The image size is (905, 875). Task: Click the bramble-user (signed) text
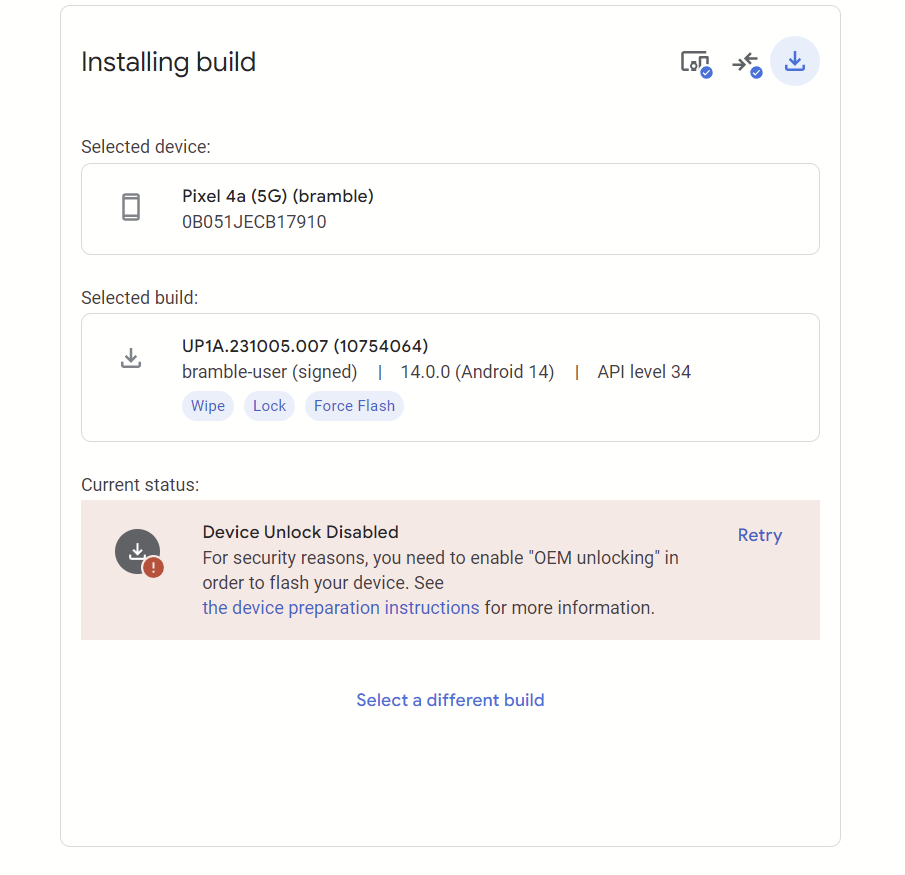click(x=270, y=372)
